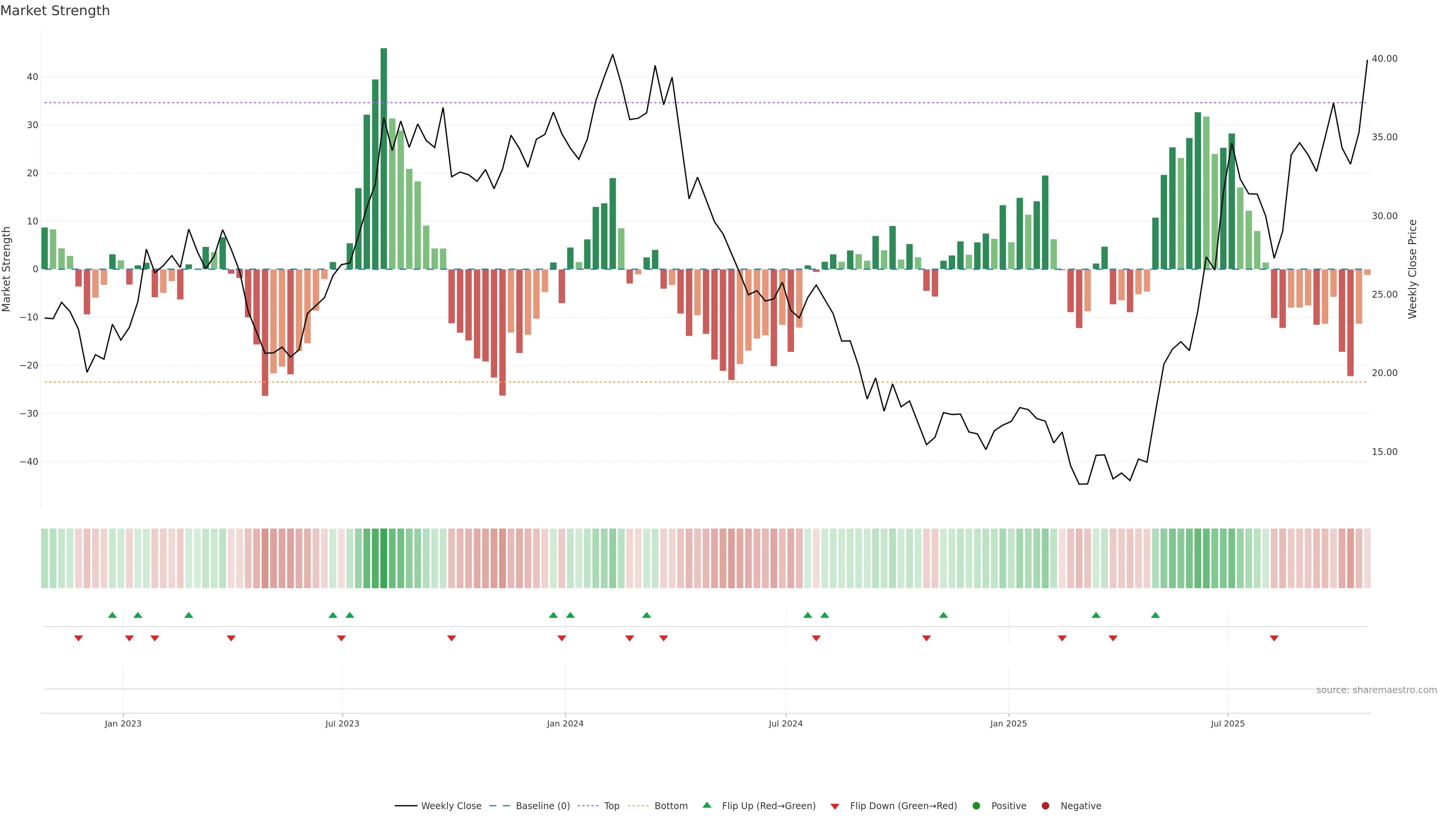Click the first red flip-down triangle marker

(x=78, y=638)
